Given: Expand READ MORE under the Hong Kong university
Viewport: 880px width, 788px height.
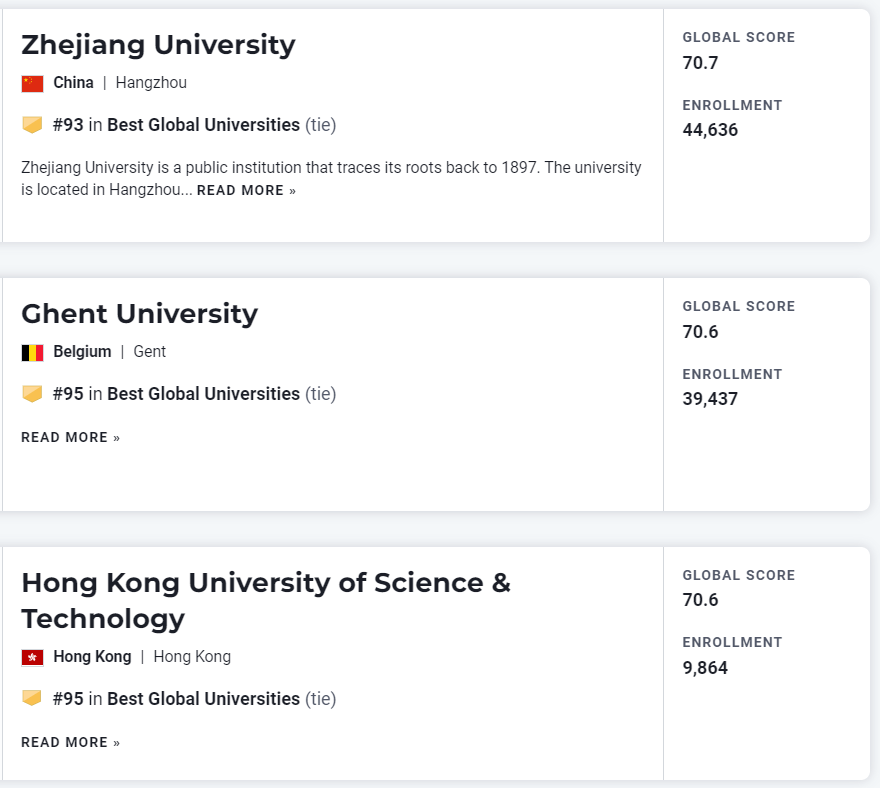Looking at the screenshot, I should (70, 742).
